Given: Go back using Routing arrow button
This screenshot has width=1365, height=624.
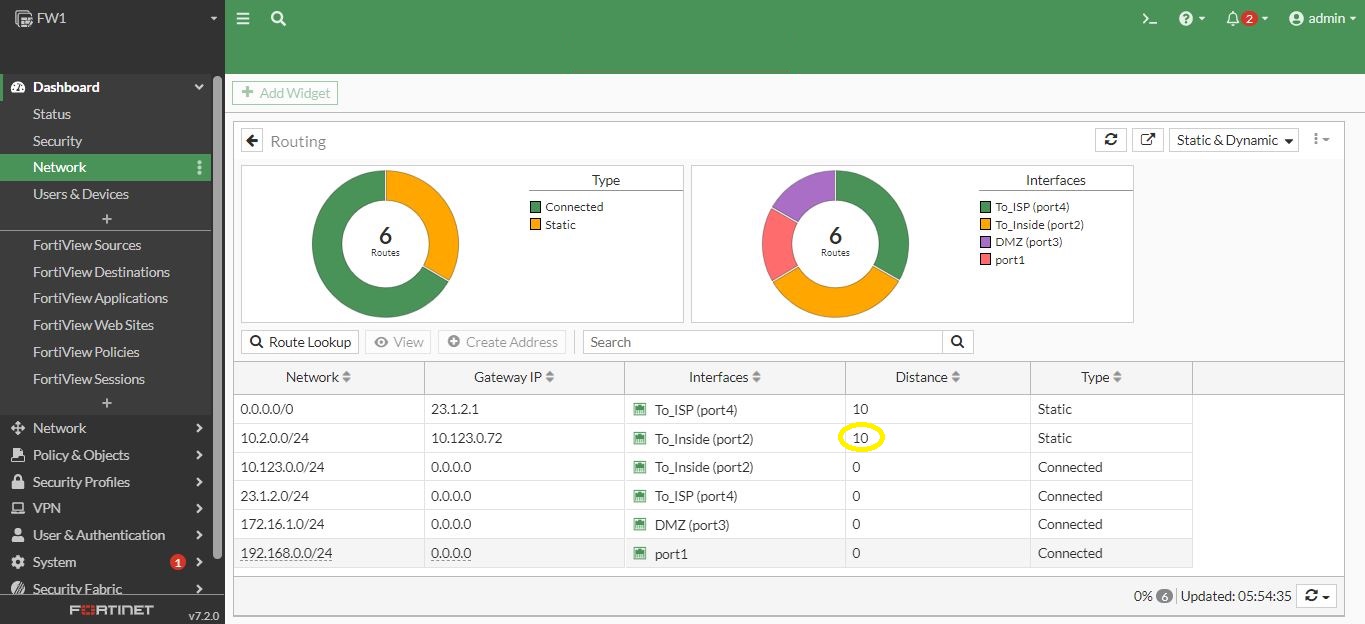Looking at the screenshot, I should tap(253, 141).
